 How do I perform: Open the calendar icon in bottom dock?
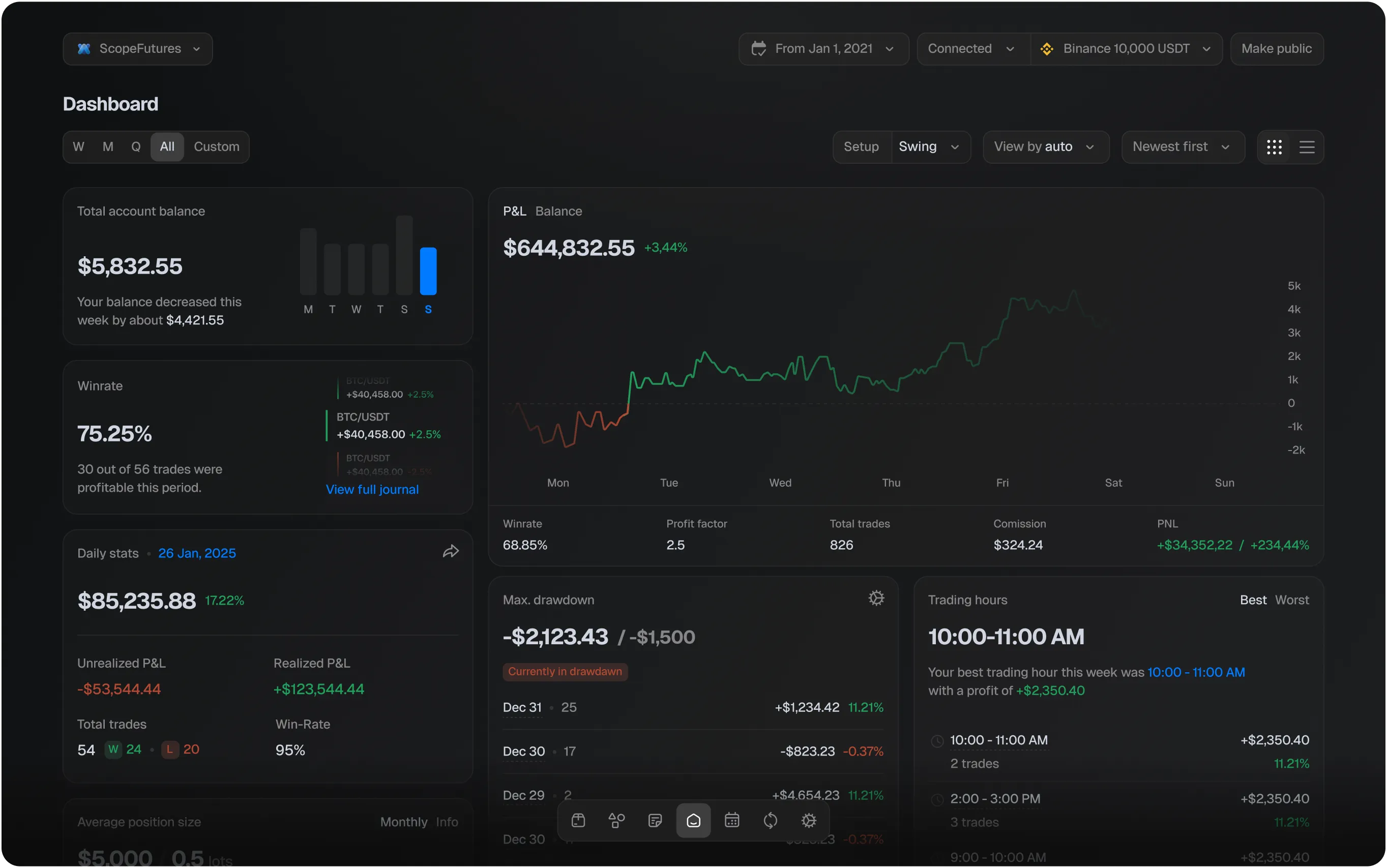[732, 820]
